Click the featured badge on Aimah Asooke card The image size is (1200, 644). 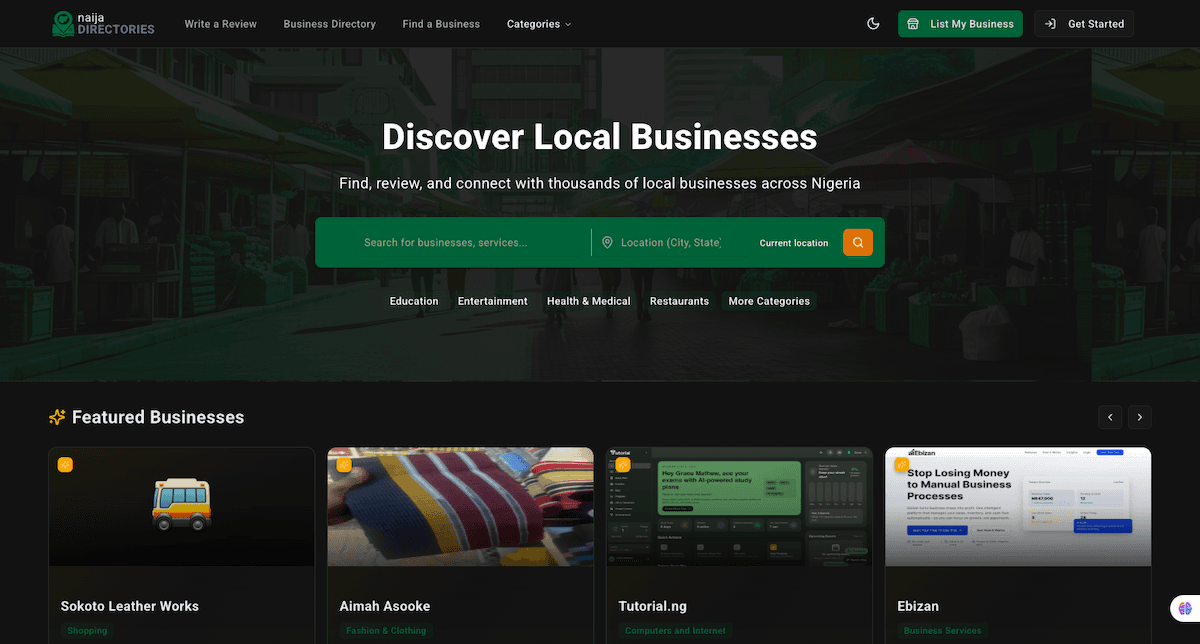click(344, 464)
